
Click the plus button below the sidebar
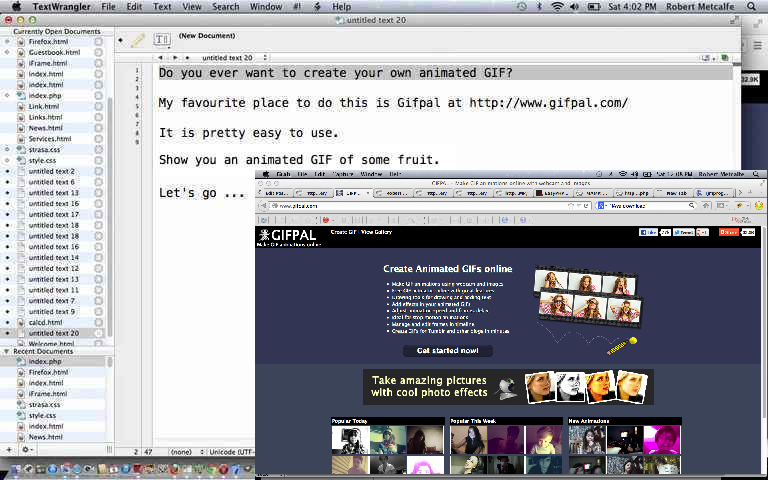[x=9, y=449]
